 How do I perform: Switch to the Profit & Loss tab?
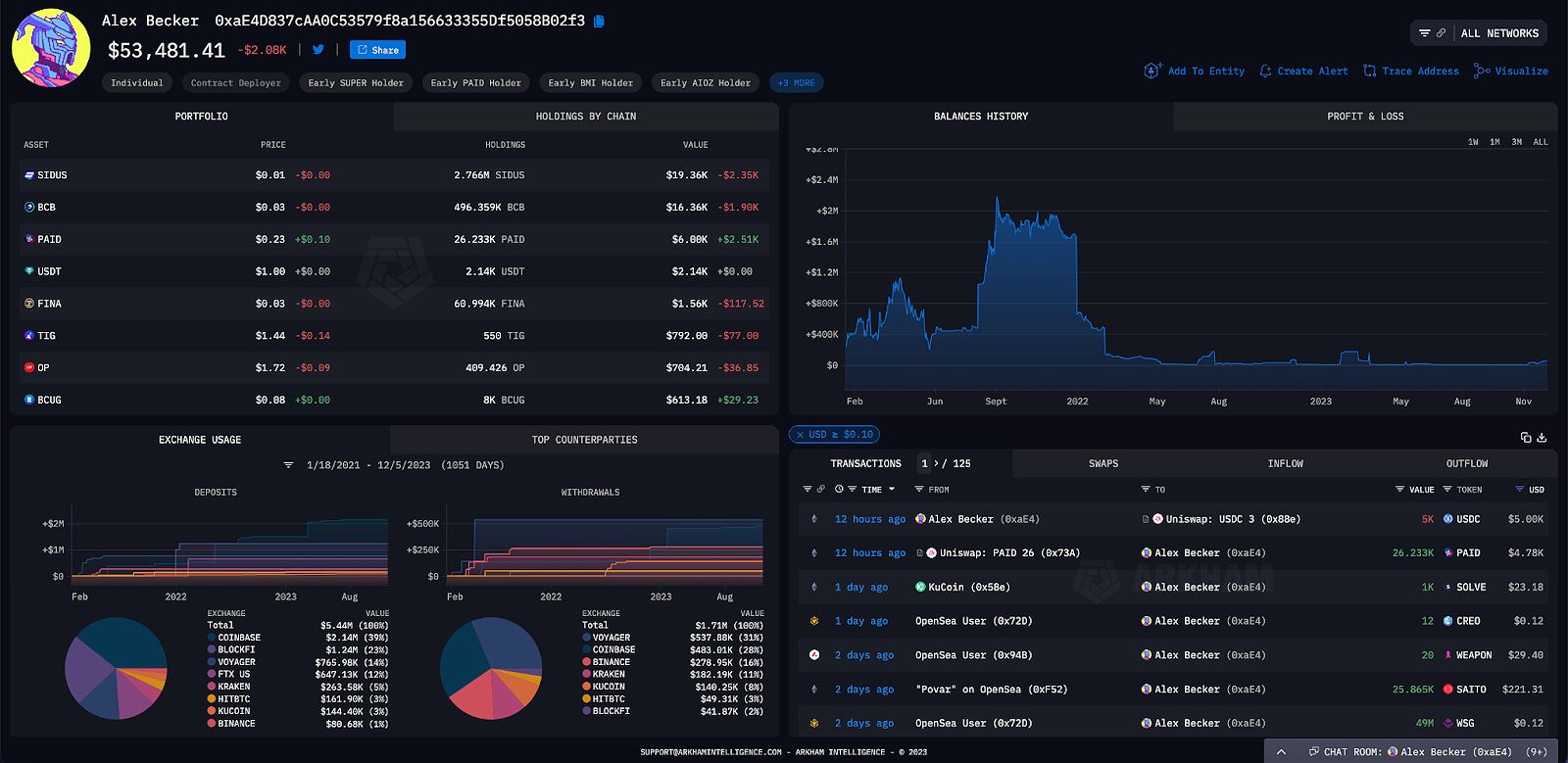click(x=1365, y=117)
